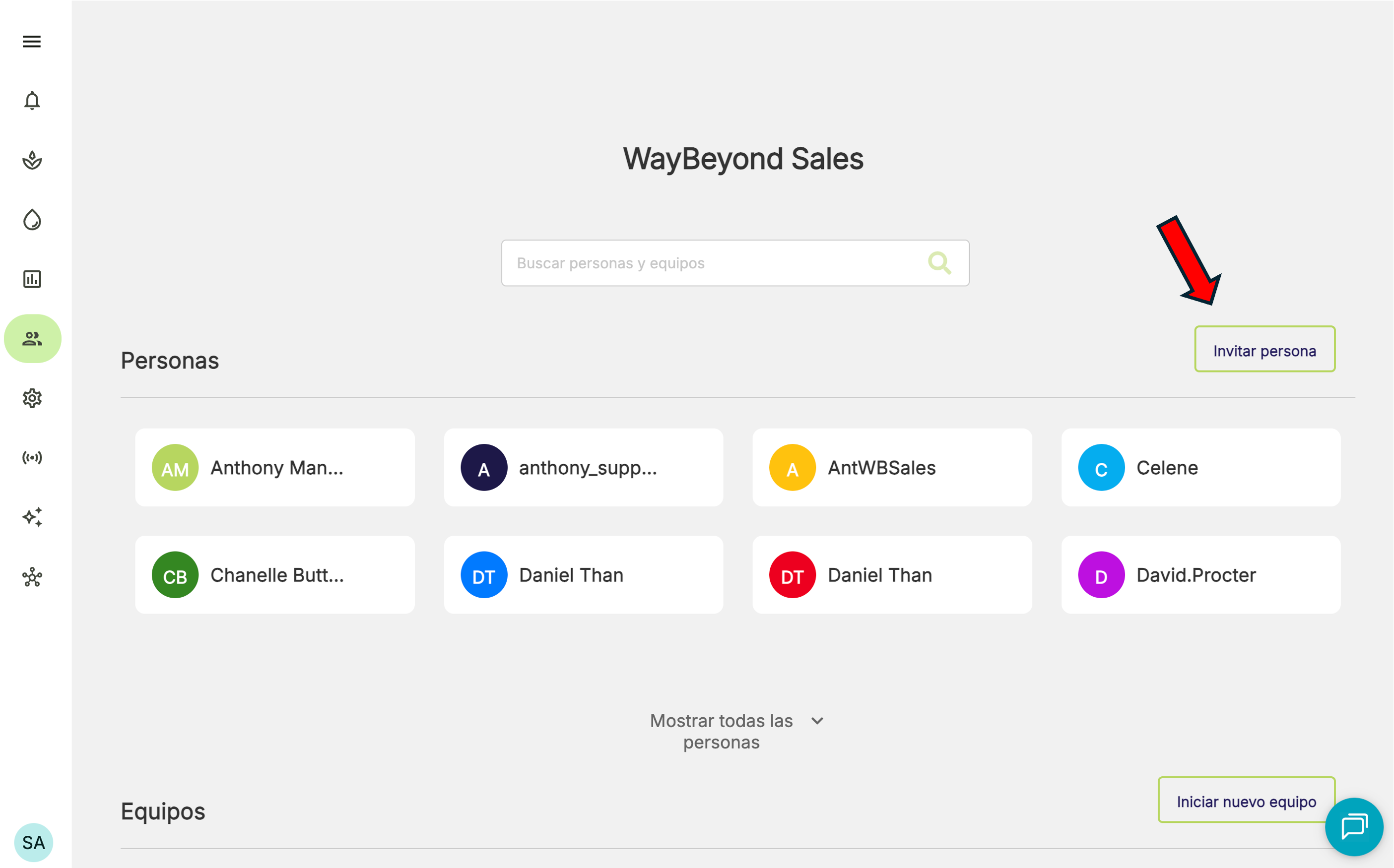Click the chevron next to Mostrar todas
This screenshot has width=1394, height=868.
point(817,721)
